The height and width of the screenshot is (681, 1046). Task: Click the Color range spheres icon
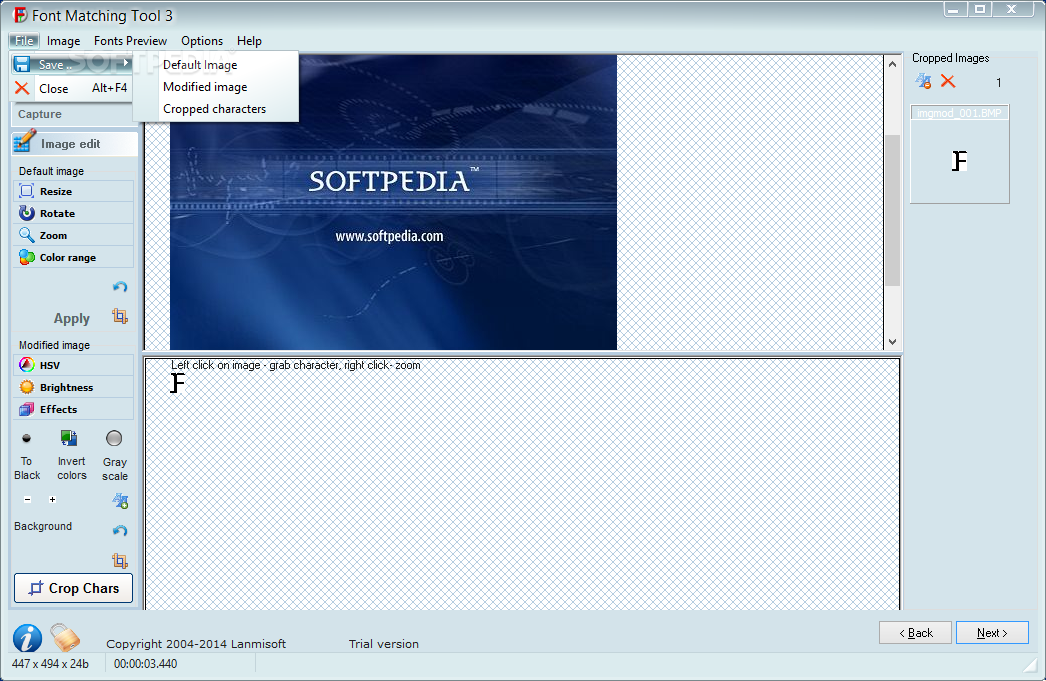click(27, 257)
